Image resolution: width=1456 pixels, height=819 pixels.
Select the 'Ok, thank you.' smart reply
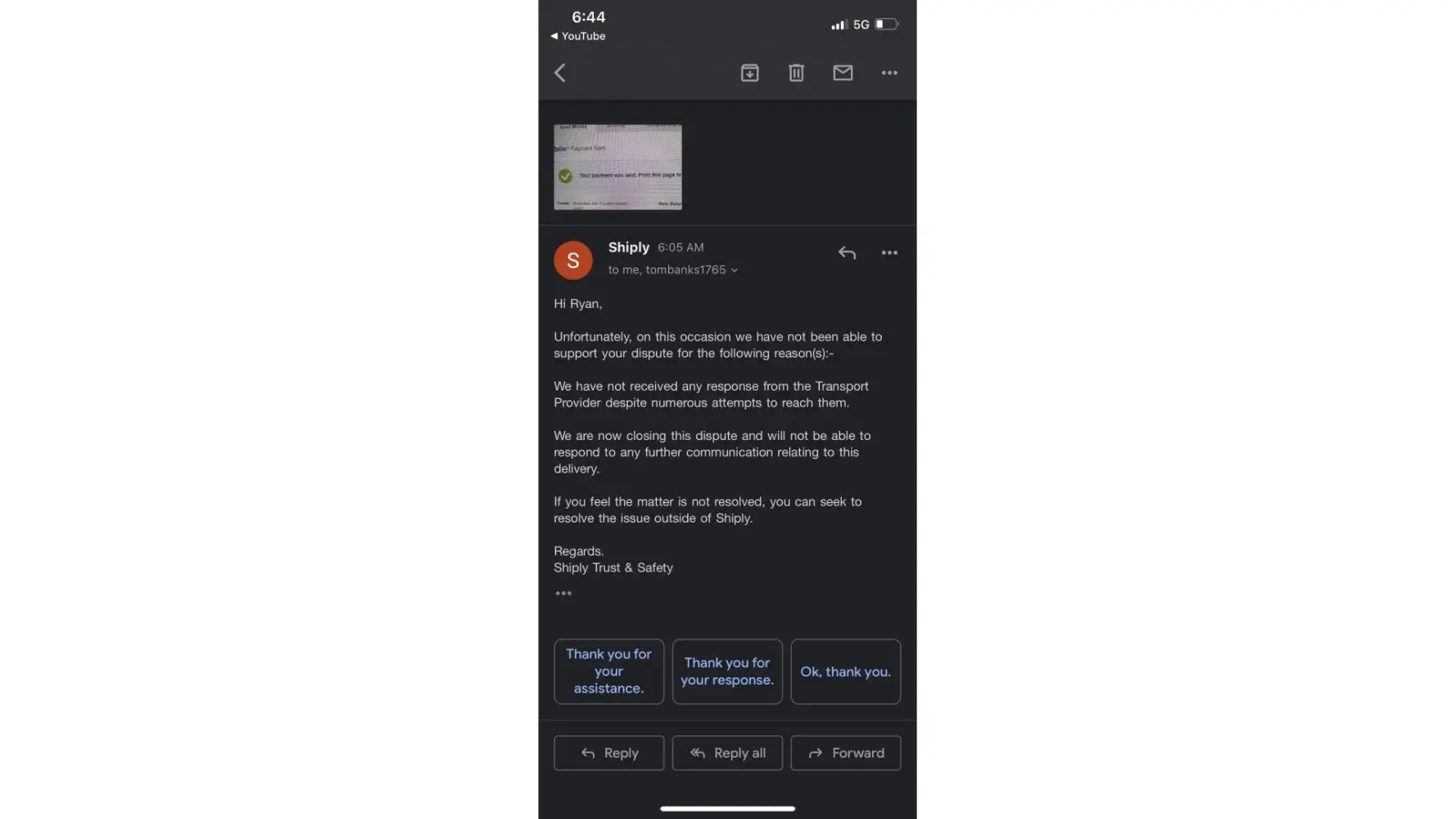tap(846, 672)
